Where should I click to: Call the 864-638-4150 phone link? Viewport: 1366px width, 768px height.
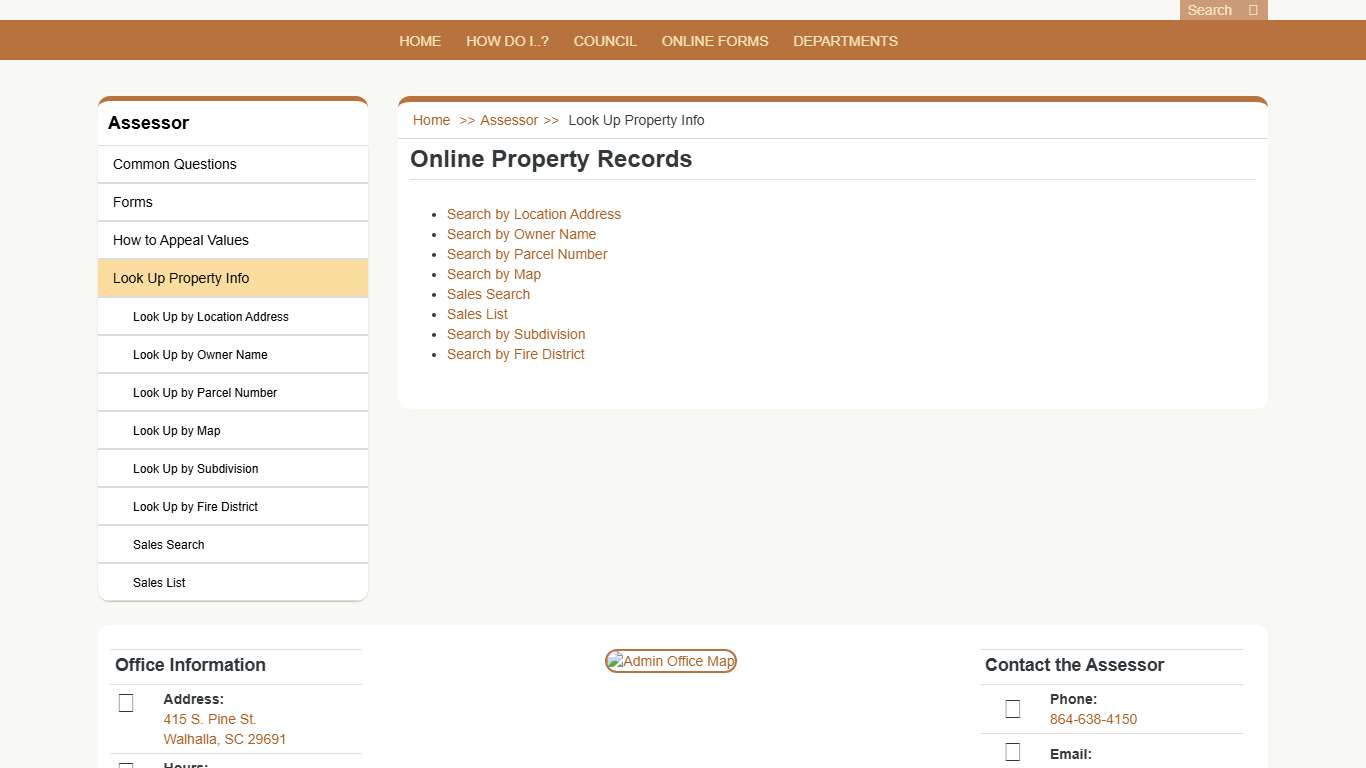click(1093, 719)
